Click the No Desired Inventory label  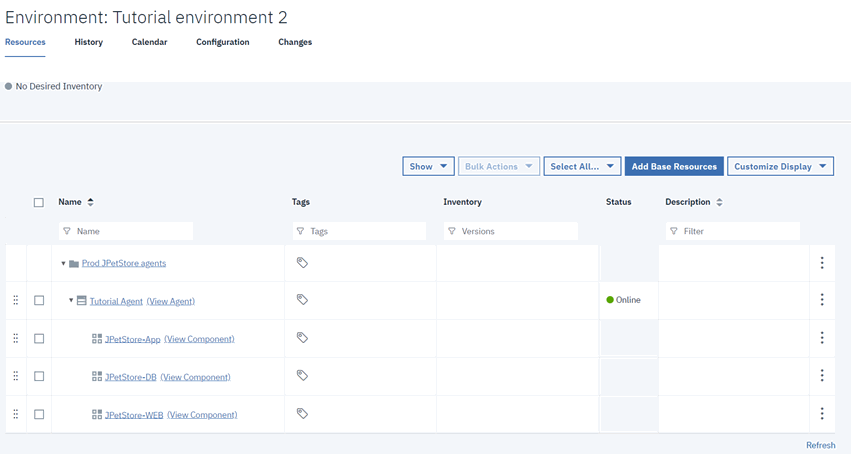[59, 86]
